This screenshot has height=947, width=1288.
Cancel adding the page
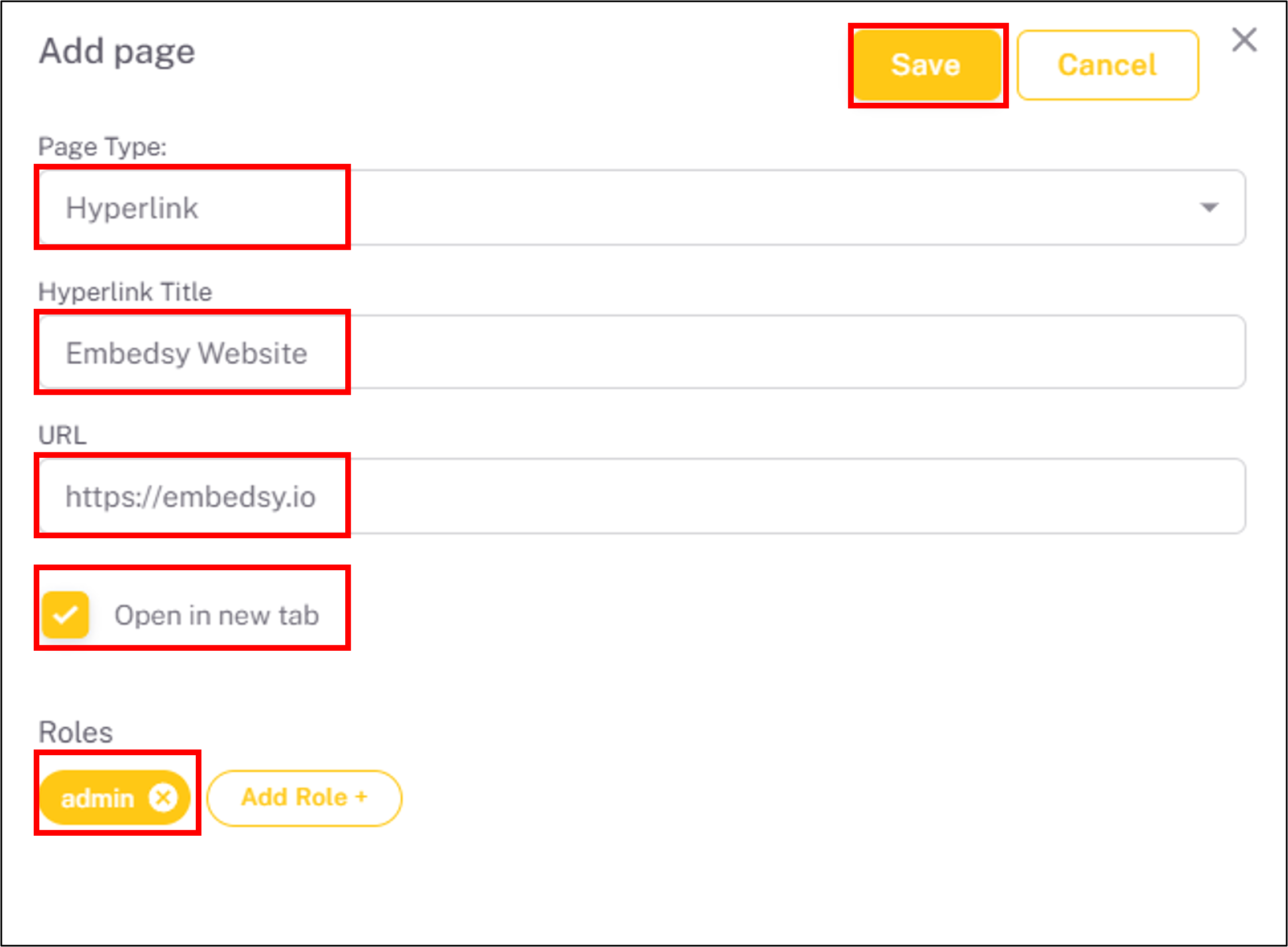pos(1108,64)
